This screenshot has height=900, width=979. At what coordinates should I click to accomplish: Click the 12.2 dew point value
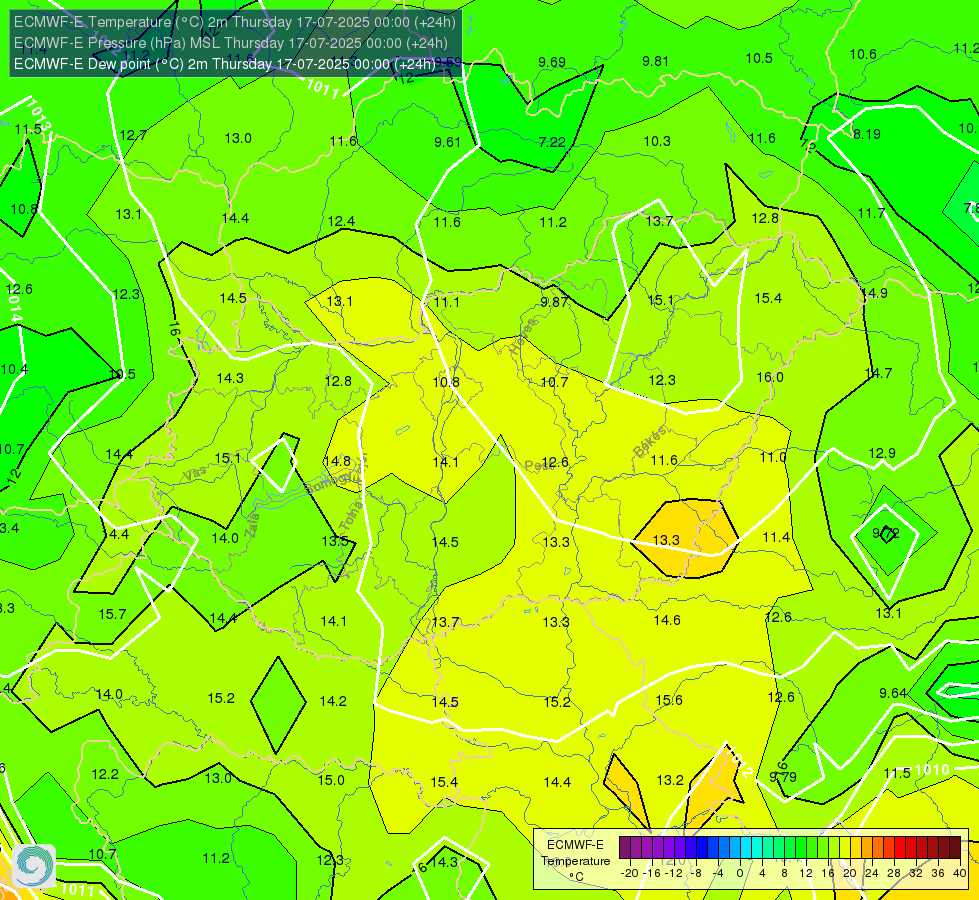pos(105,774)
